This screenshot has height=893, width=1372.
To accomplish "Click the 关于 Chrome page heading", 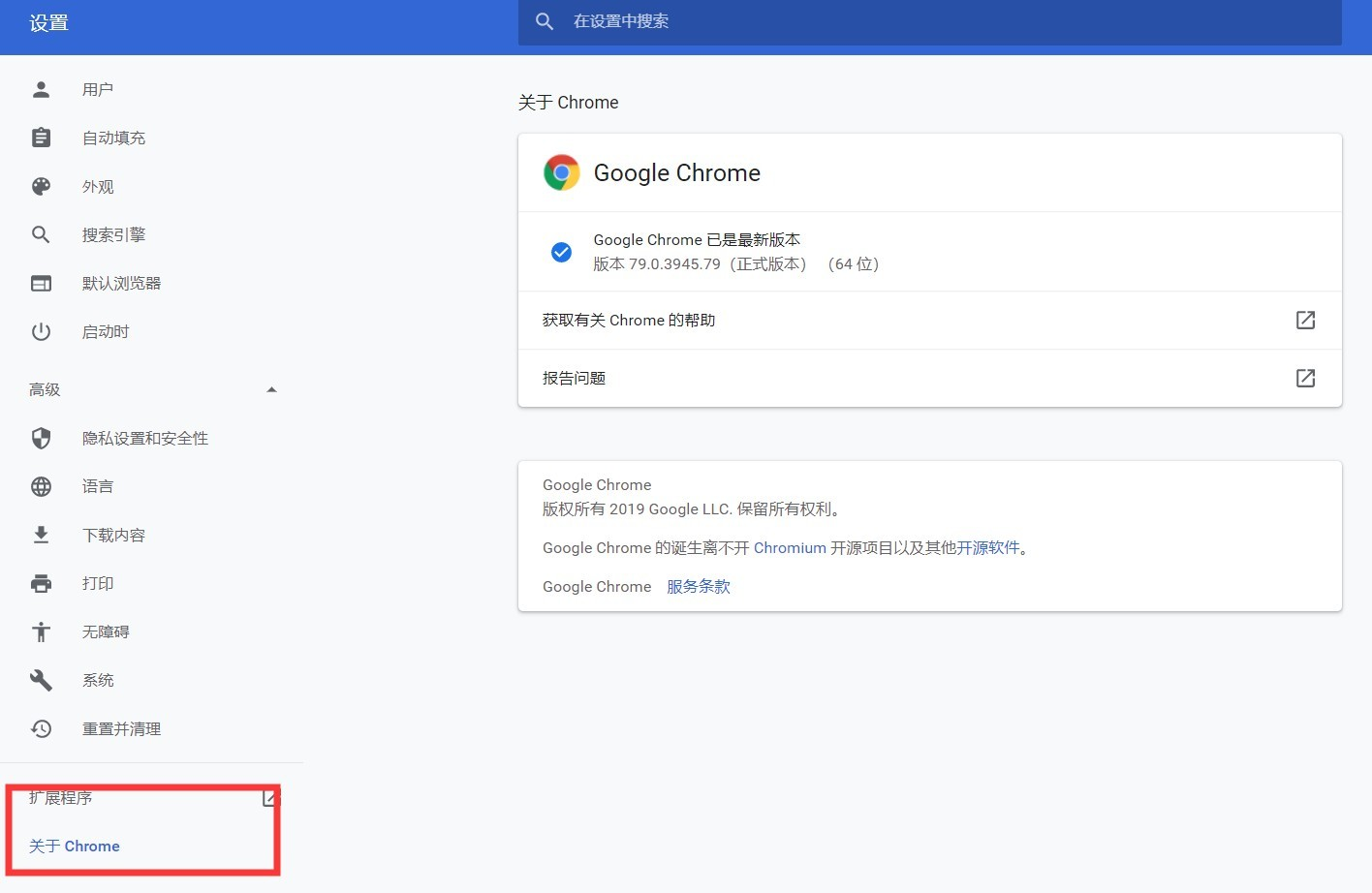I will click(568, 103).
